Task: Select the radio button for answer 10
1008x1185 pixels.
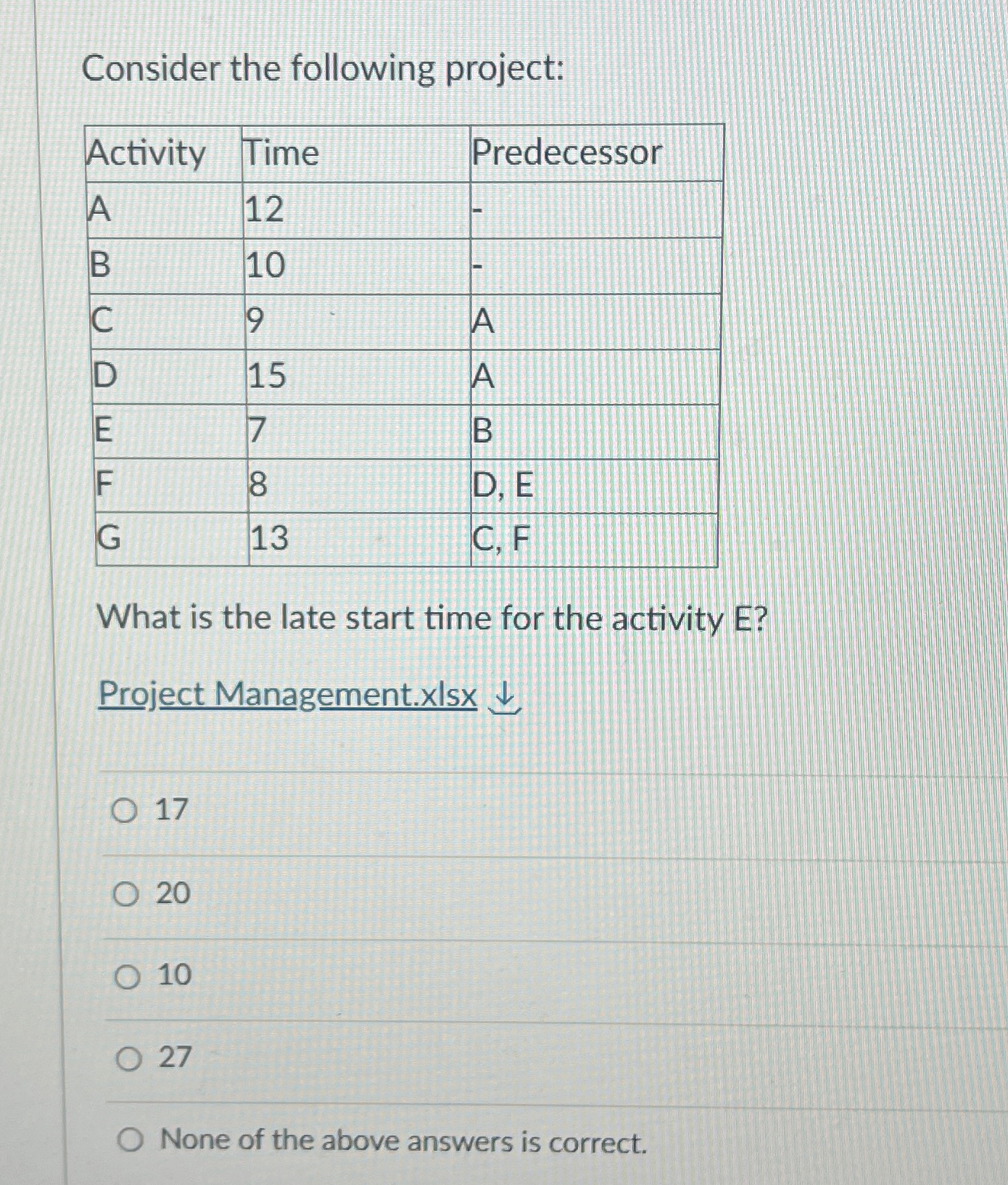Action: (128, 978)
